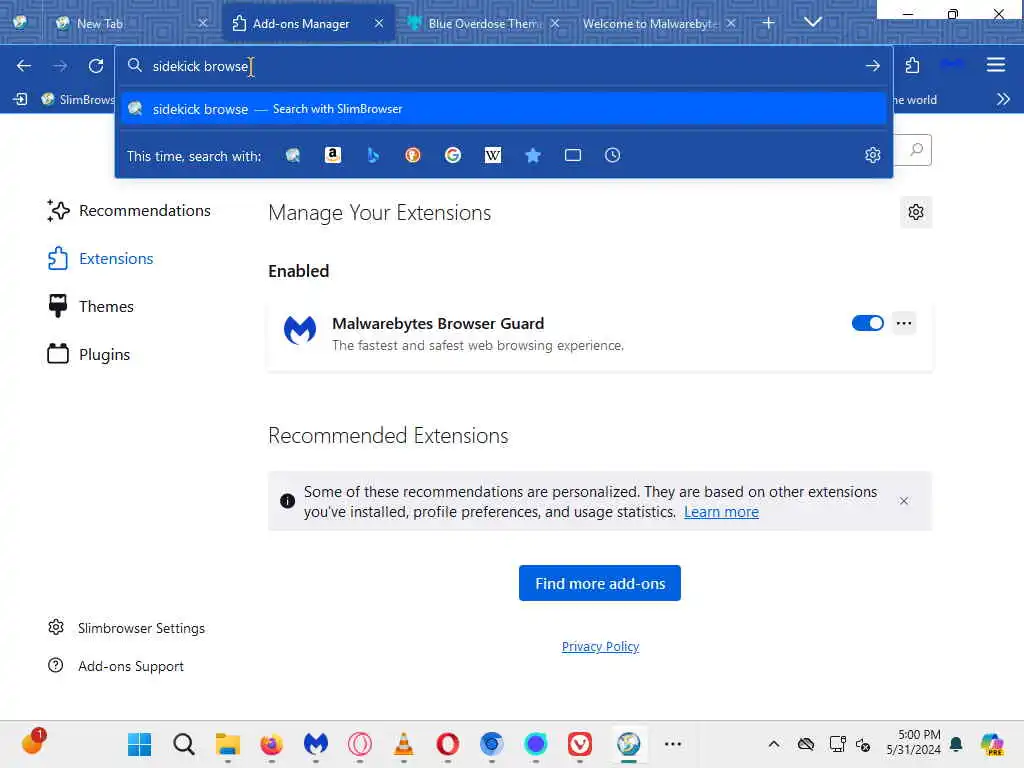Switch to Welcome to Malwarebytes tab

click(x=660, y=24)
